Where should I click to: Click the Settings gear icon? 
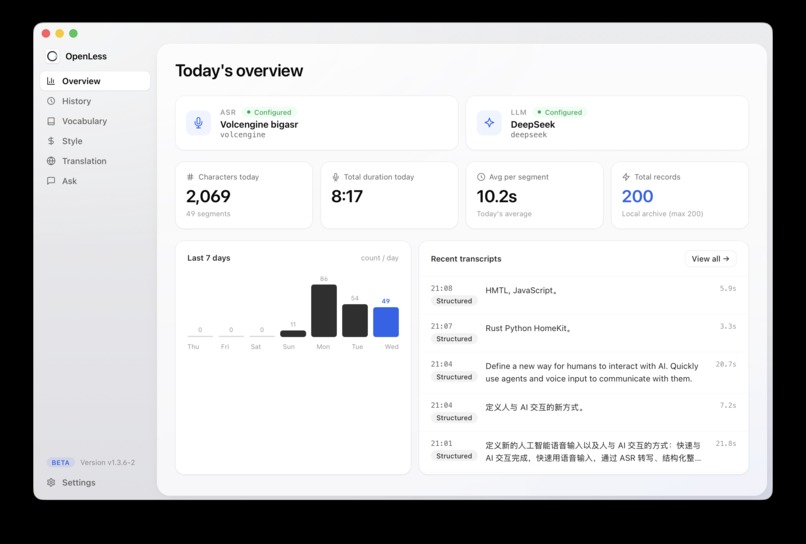coord(51,482)
